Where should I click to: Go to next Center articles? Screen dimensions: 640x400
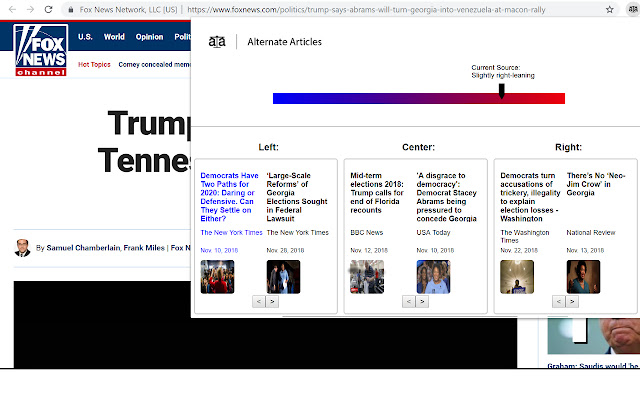coord(422,302)
